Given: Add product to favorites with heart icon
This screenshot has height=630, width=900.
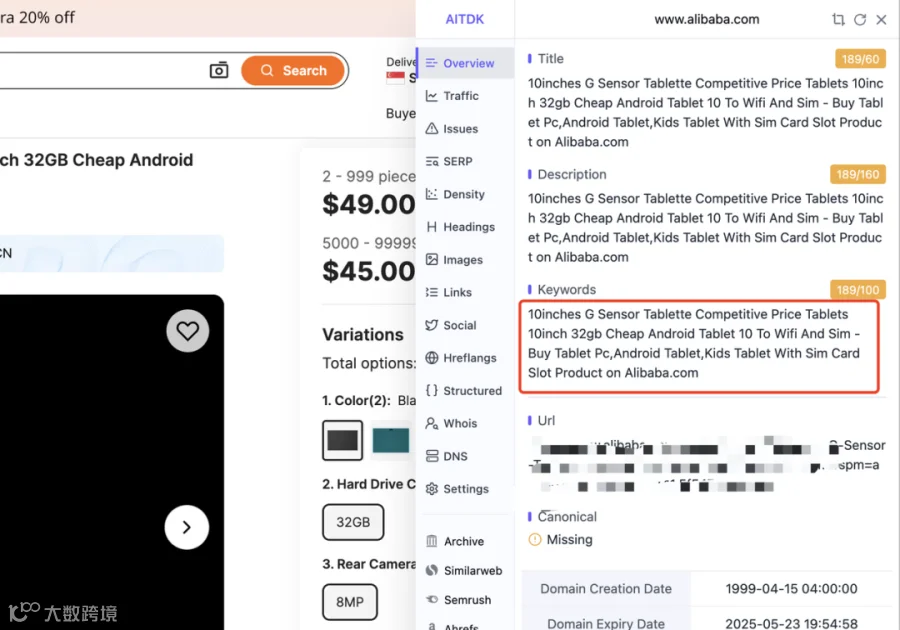Looking at the screenshot, I should (188, 330).
